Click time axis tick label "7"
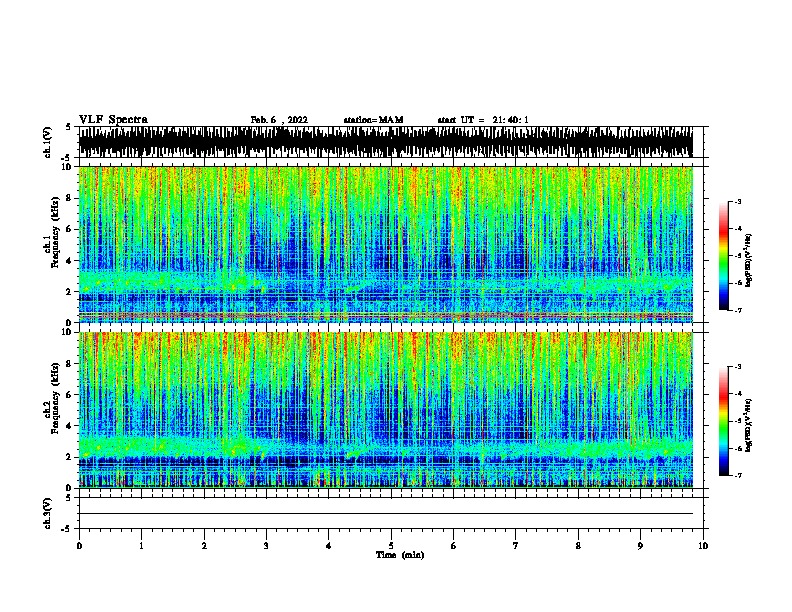792x612 pixels. tap(516, 546)
